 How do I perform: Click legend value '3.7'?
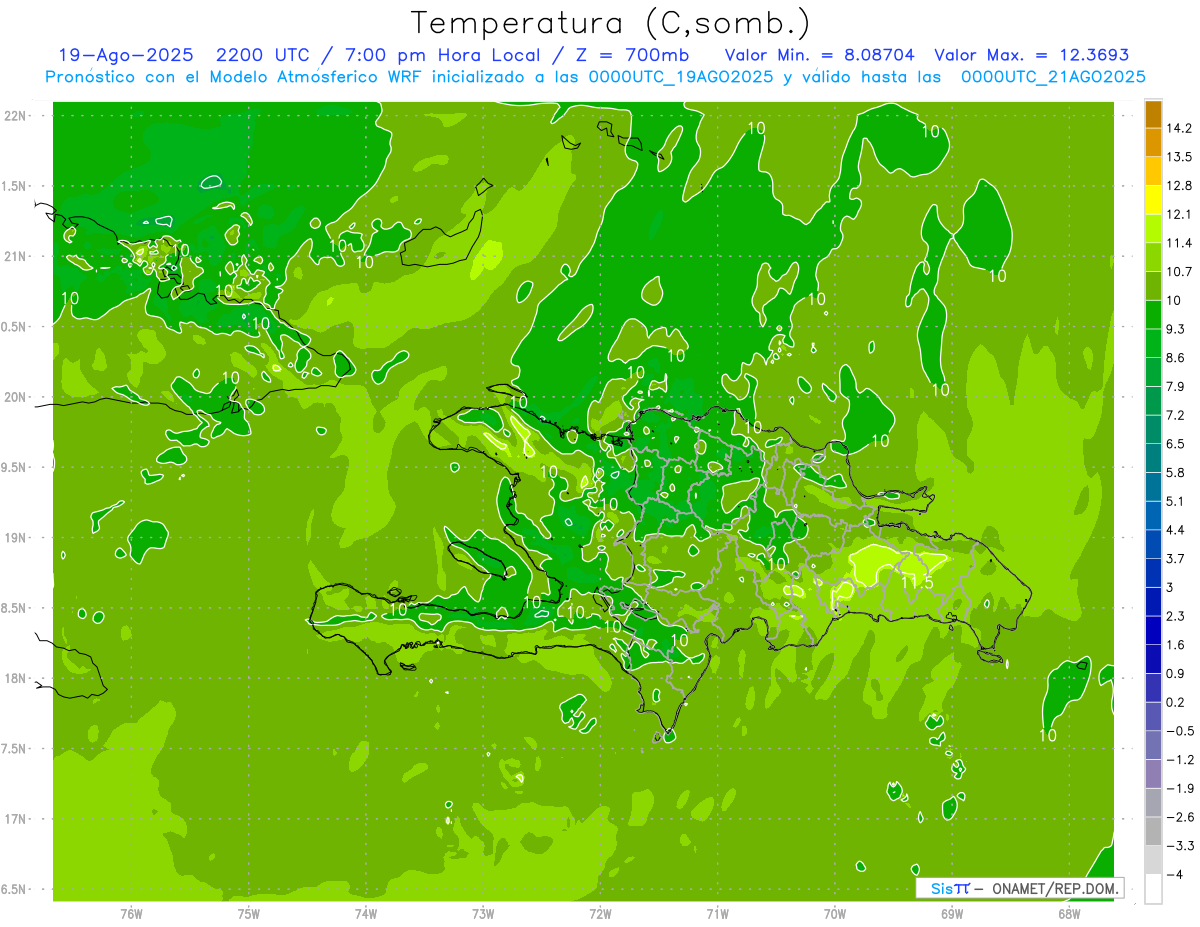pyautogui.click(x=1176, y=559)
